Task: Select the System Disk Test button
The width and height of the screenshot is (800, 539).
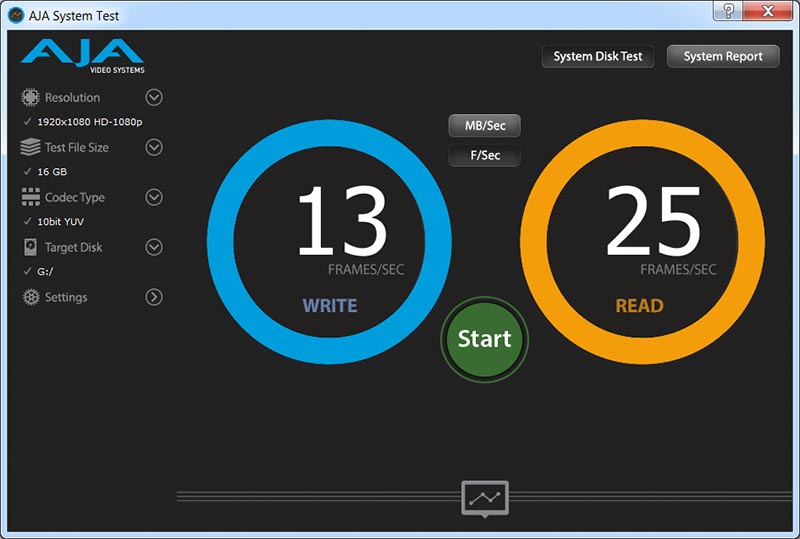Action: 598,56
